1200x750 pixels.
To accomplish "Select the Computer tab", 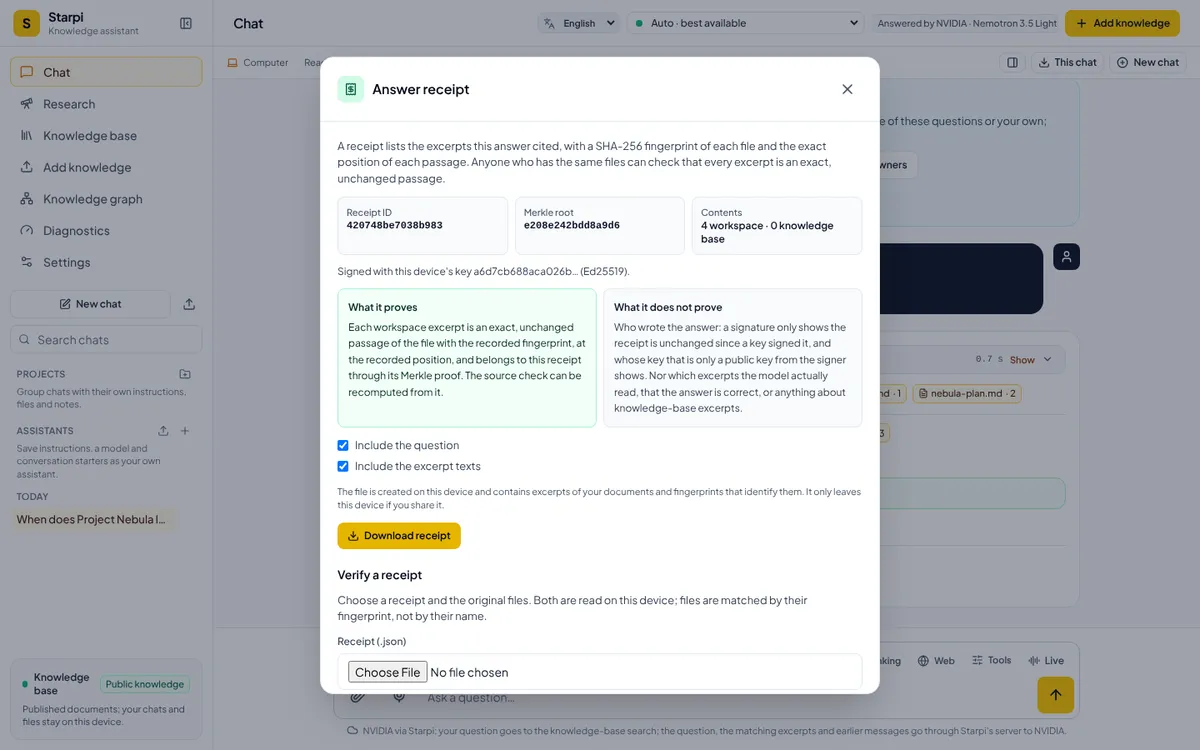I will point(258,62).
